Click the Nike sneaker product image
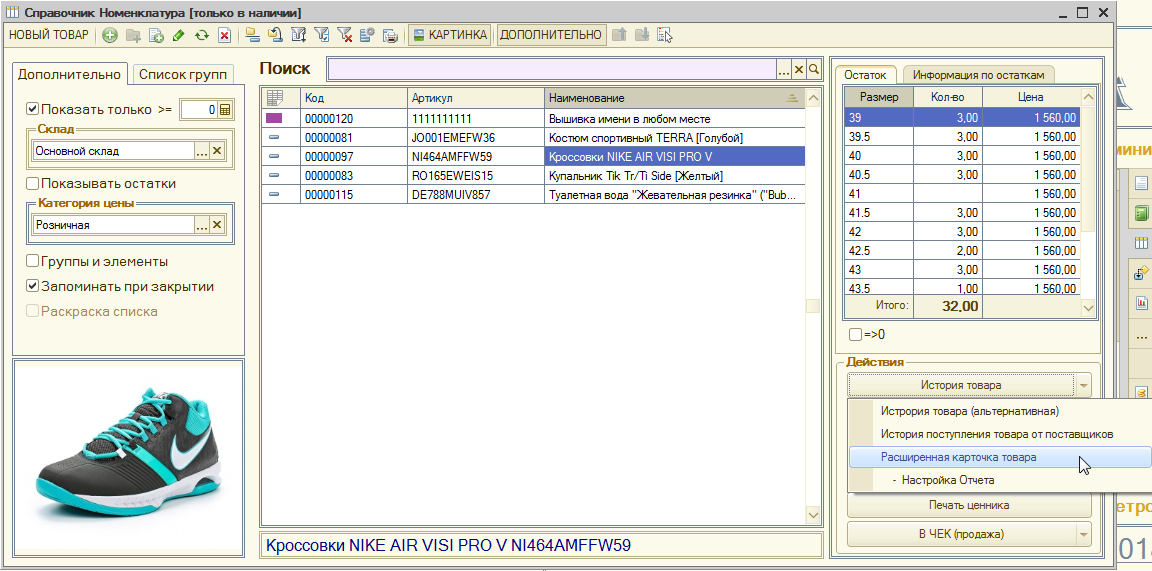The image size is (1152, 571). (128, 455)
